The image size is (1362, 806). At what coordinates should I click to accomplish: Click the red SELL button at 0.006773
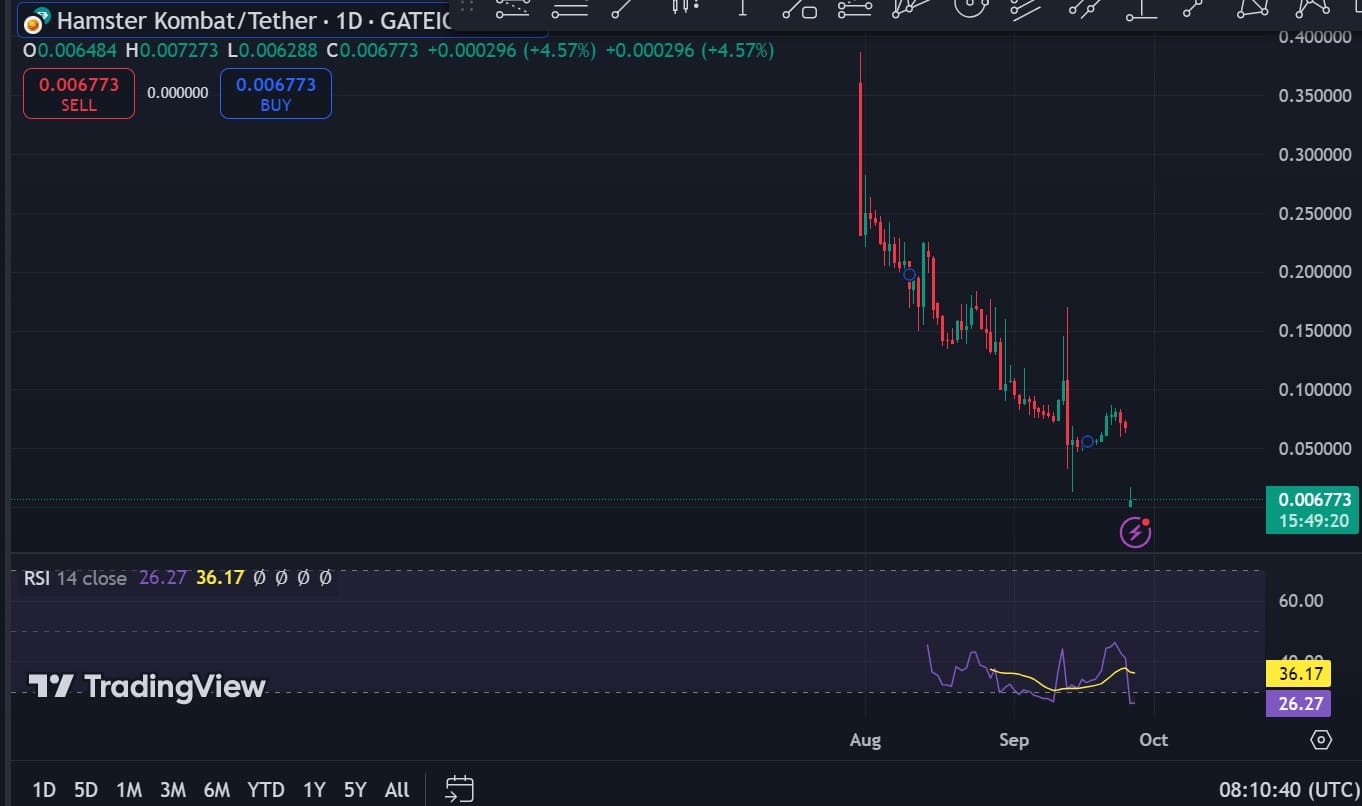tap(79, 94)
